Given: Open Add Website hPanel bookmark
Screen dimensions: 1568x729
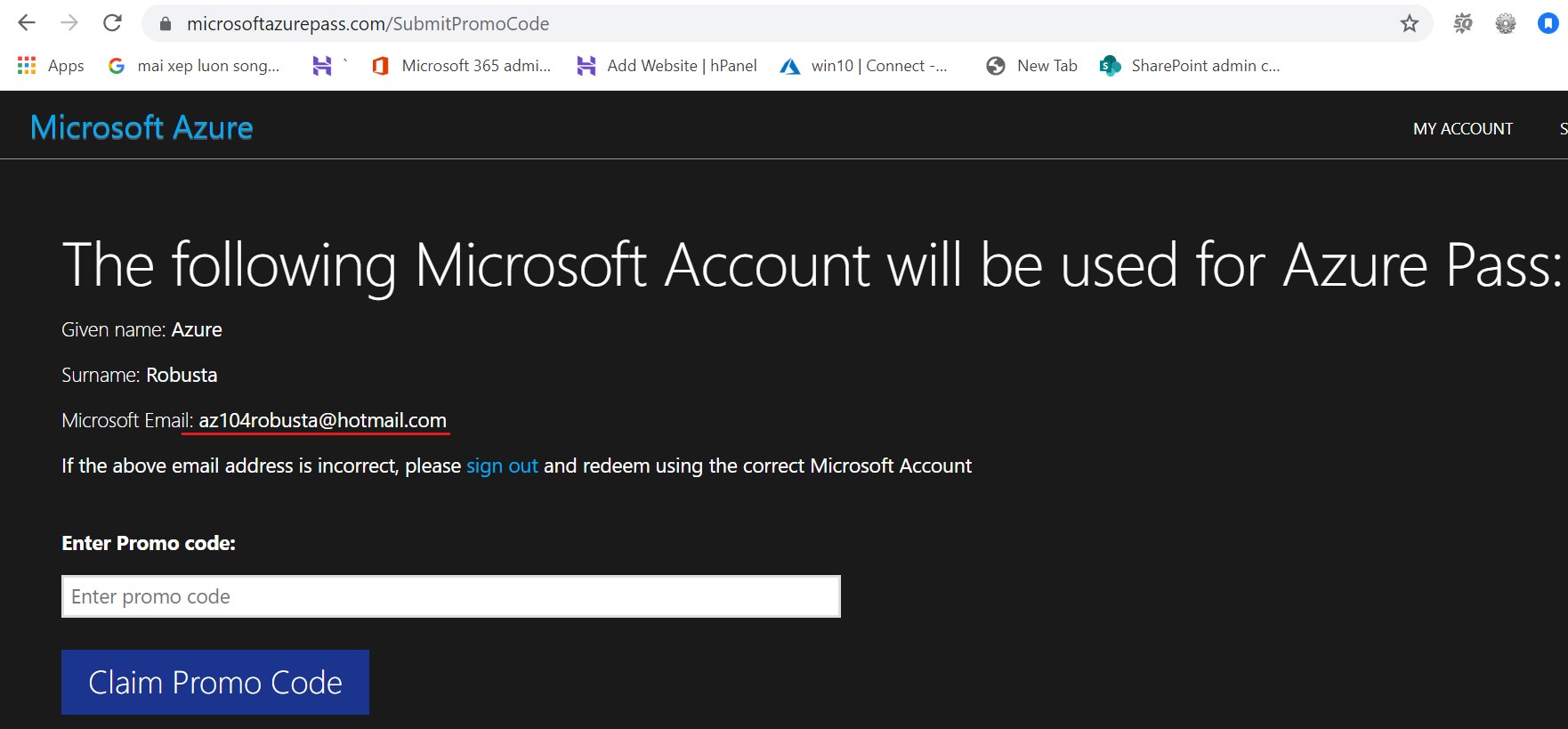Looking at the screenshot, I should (667, 66).
